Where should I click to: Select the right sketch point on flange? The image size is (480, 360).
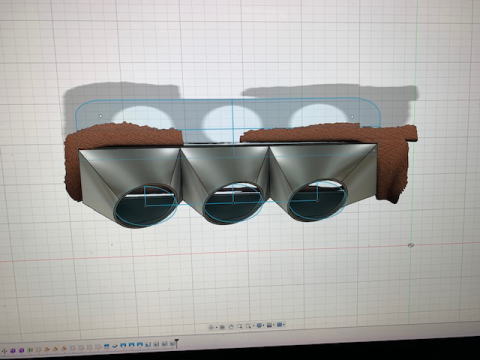coord(353,116)
